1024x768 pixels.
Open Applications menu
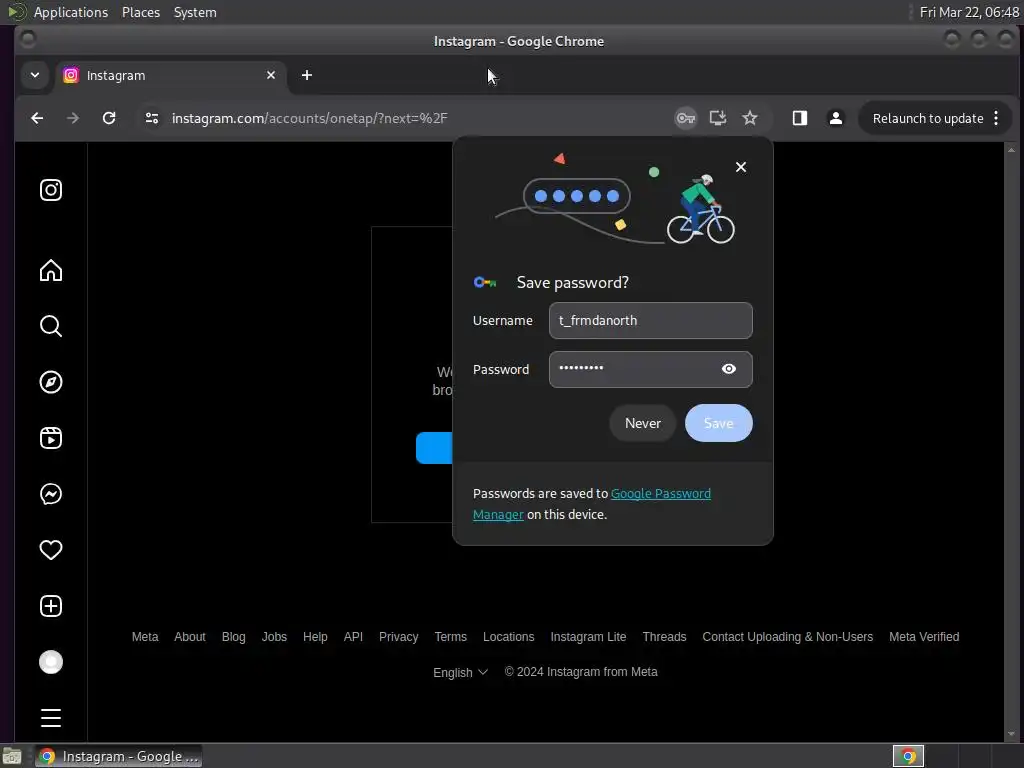coord(71,12)
